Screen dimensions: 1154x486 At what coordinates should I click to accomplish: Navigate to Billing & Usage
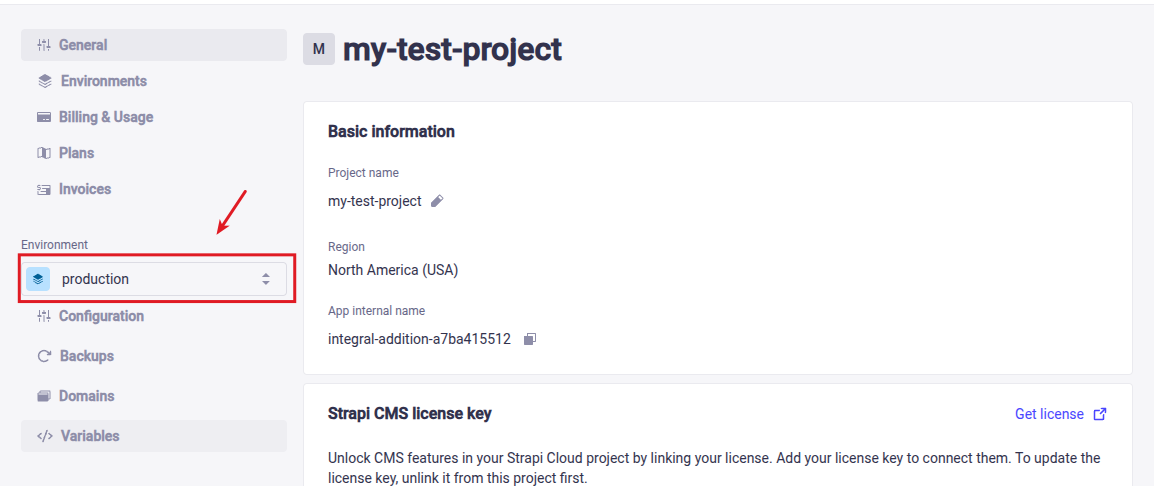106,117
